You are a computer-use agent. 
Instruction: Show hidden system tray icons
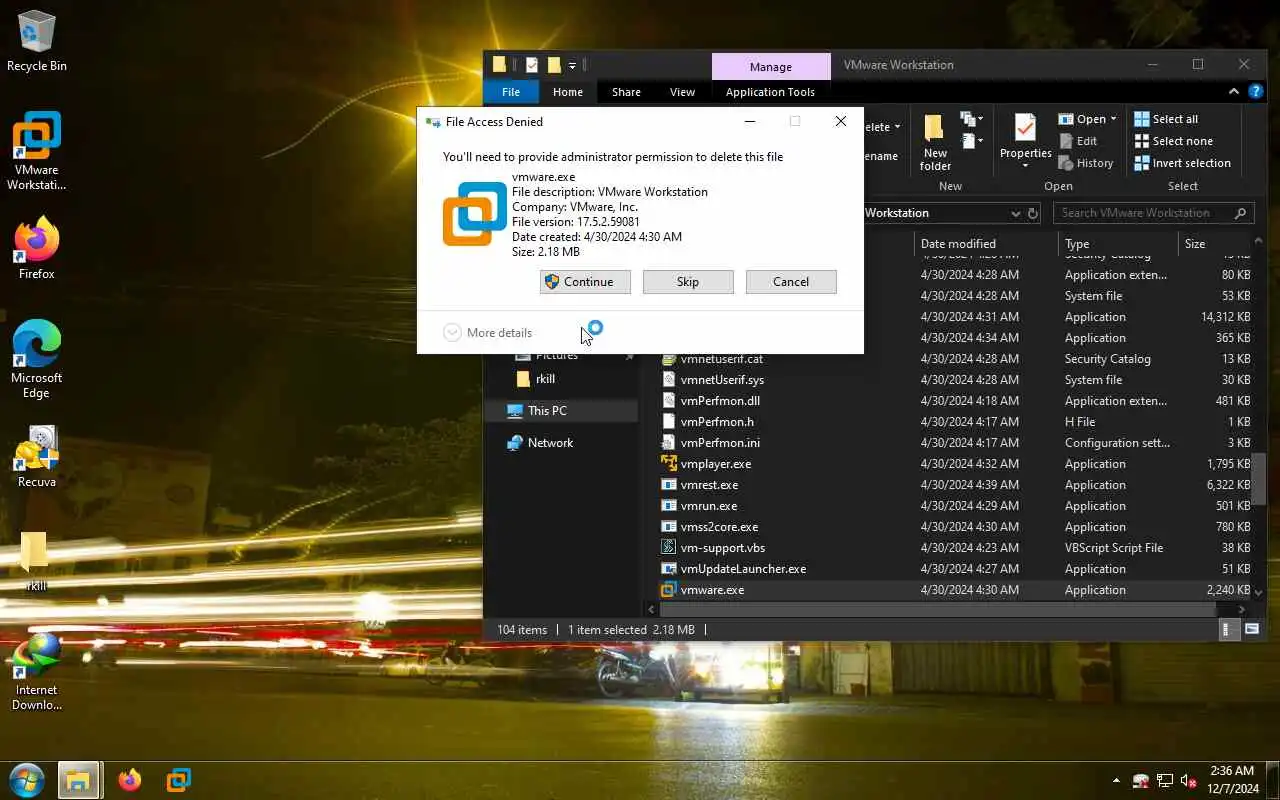(x=1116, y=781)
